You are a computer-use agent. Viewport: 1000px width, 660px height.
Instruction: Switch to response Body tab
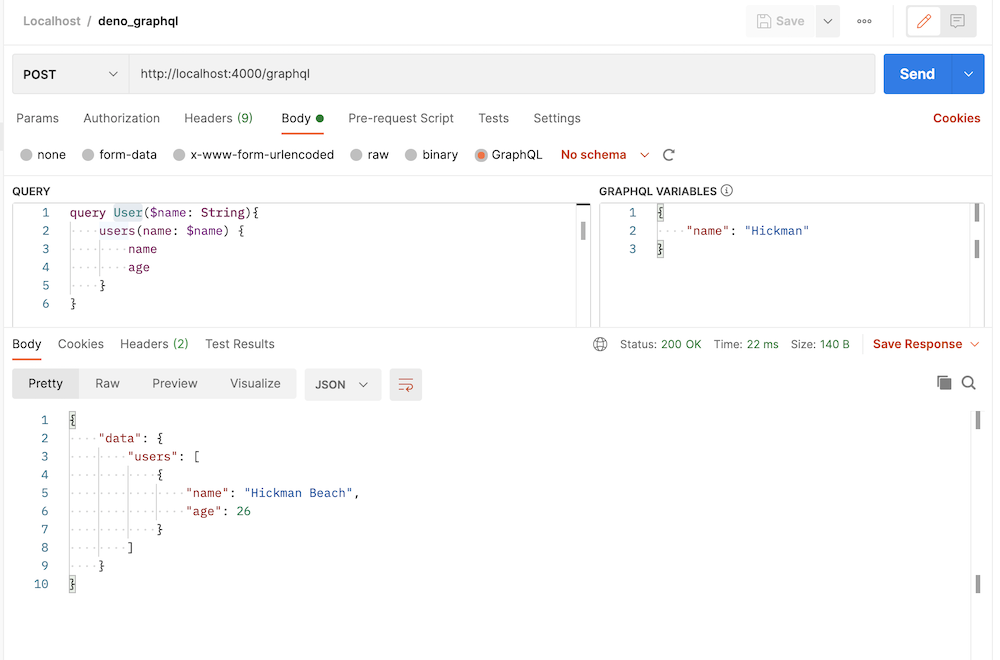pyautogui.click(x=27, y=344)
